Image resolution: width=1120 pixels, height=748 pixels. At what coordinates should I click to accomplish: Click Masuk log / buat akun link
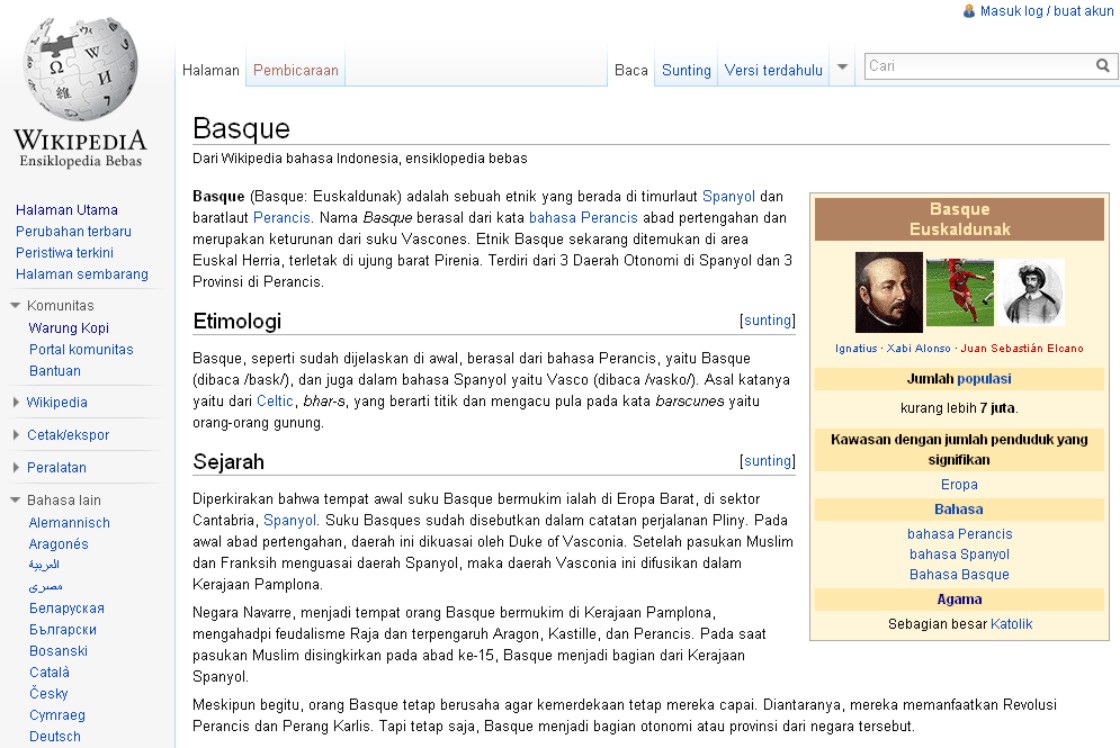pos(1046,11)
